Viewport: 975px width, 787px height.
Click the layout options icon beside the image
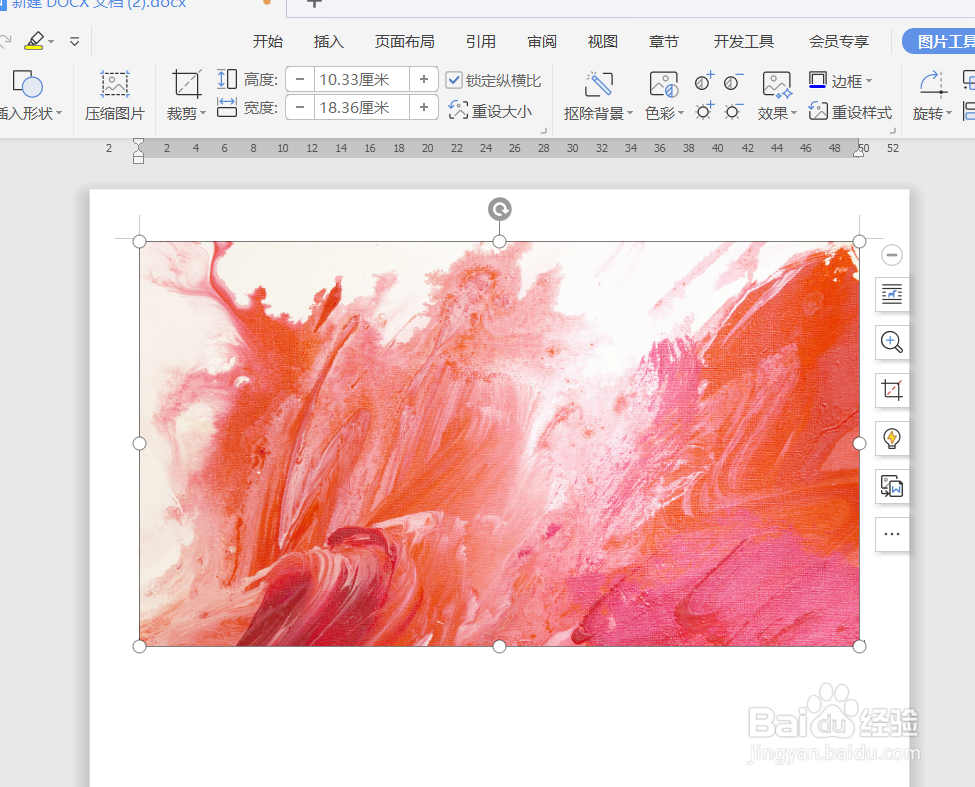pos(892,294)
